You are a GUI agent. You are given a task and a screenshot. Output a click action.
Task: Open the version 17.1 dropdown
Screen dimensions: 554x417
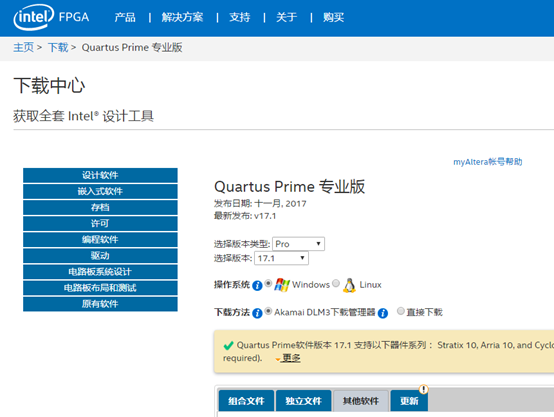[281, 258]
